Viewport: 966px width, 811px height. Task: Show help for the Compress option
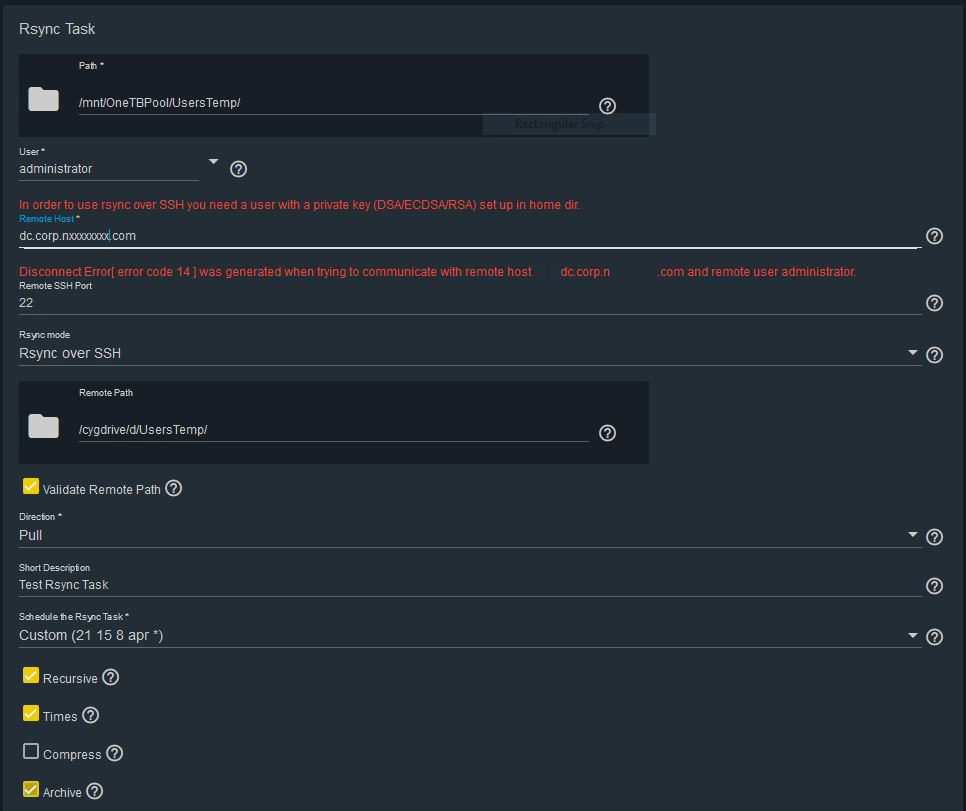click(115, 753)
